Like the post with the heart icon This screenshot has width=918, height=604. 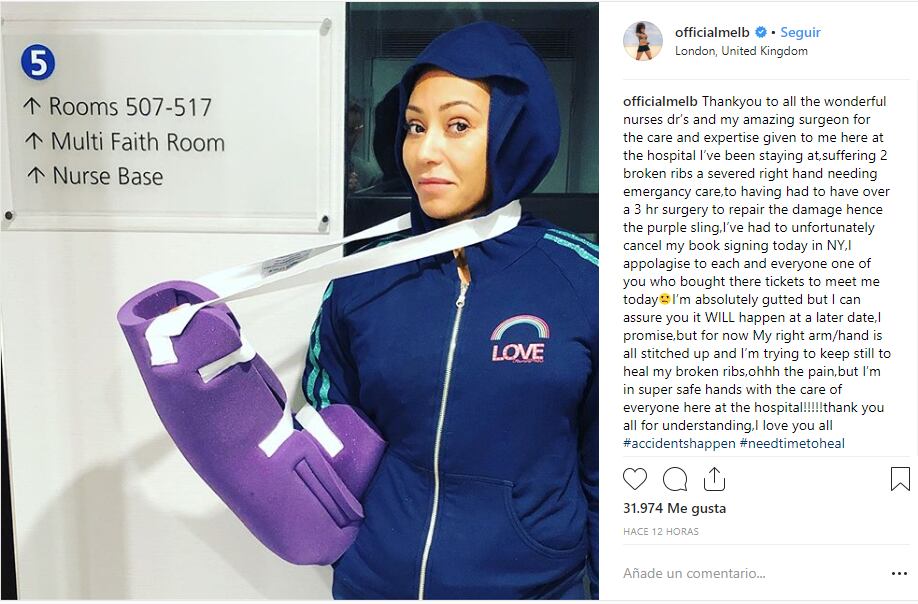click(x=635, y=479)
